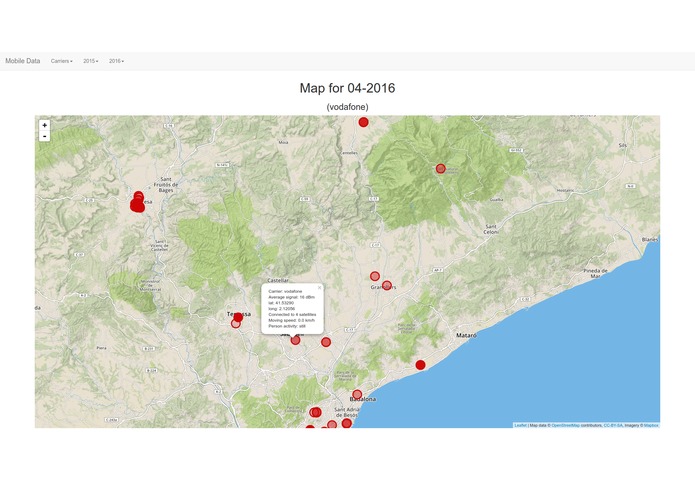Select the marker beneath the open popup tip
695x494 pixels.
(x=295, y=340)
